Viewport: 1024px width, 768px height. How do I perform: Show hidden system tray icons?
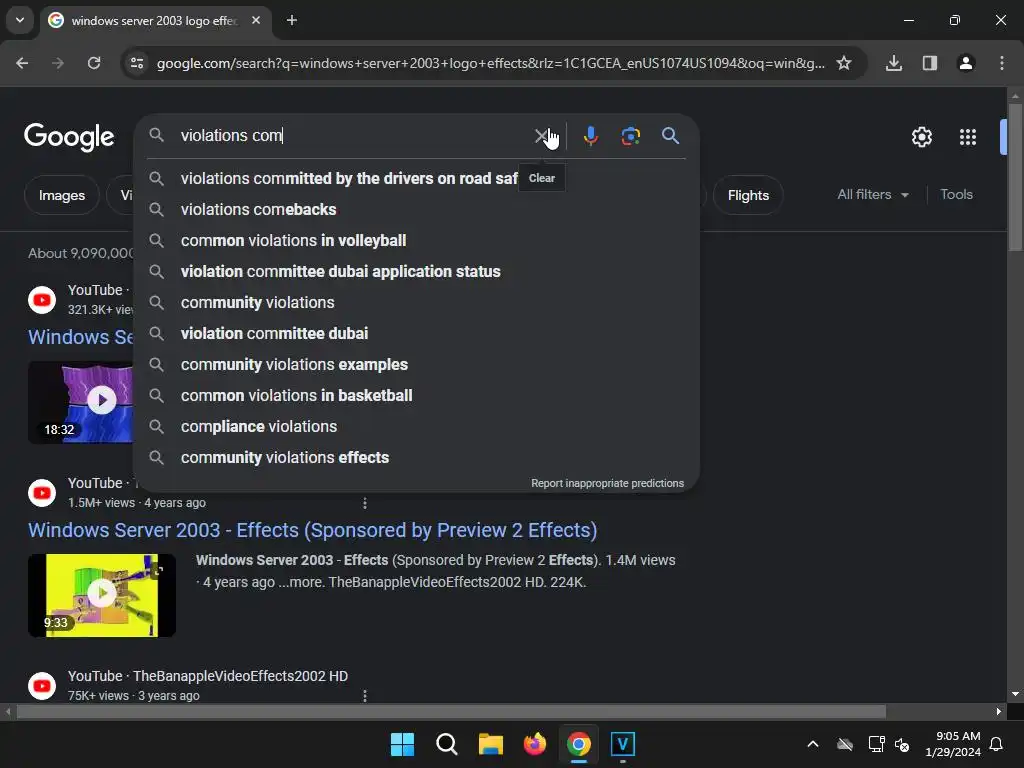[x=812, y=744]
